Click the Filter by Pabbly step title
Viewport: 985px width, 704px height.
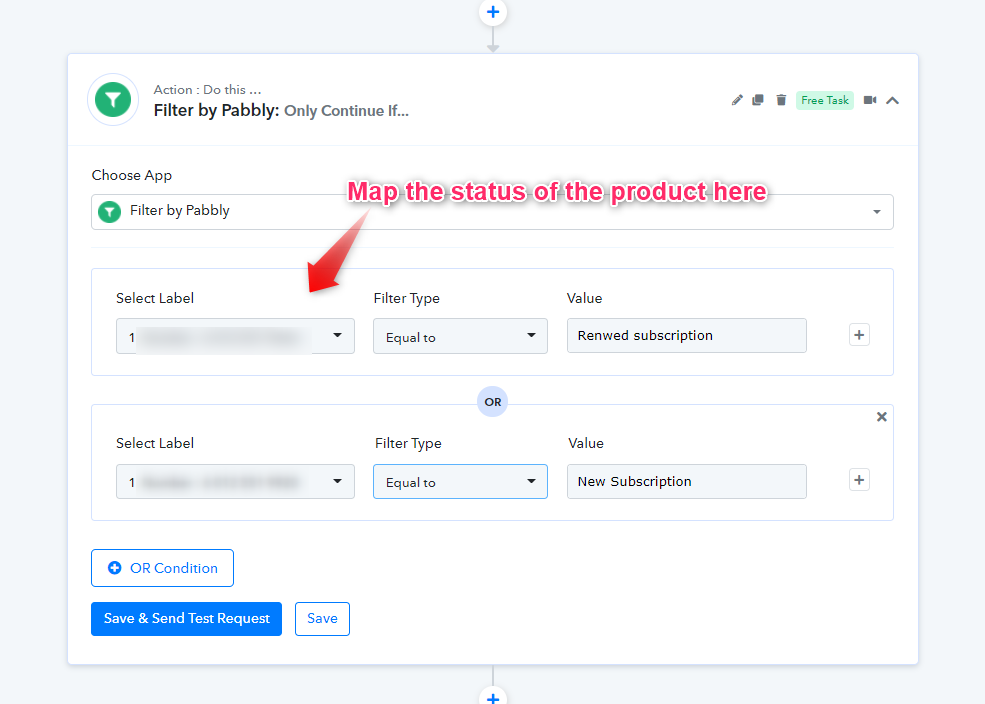[x=281, y=111]
